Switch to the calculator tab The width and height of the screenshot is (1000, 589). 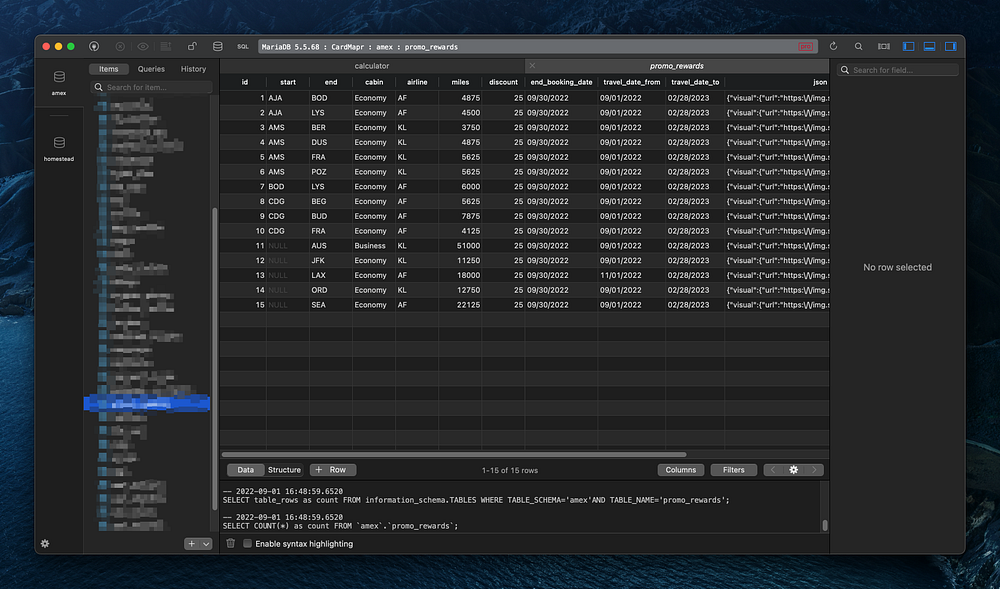tap(372, 66)
